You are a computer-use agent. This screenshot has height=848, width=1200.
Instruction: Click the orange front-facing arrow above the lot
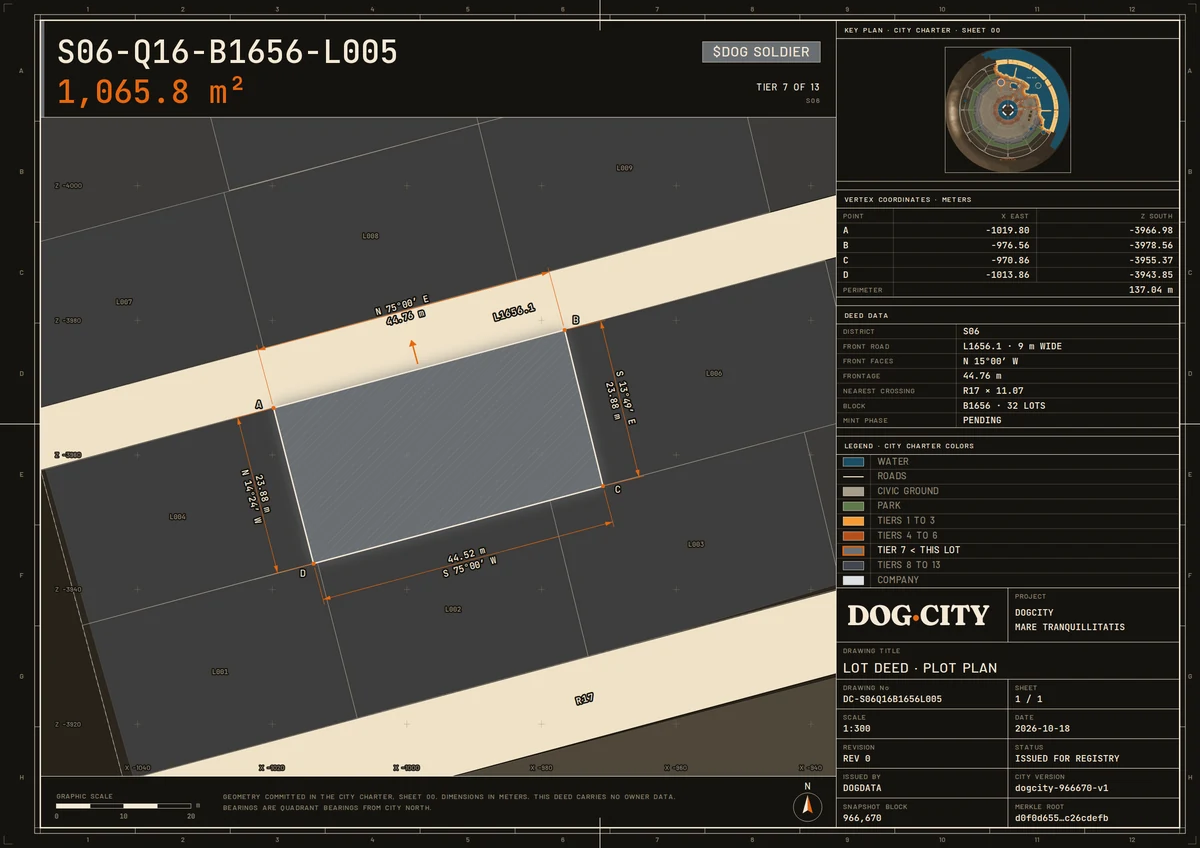point(414,352)
